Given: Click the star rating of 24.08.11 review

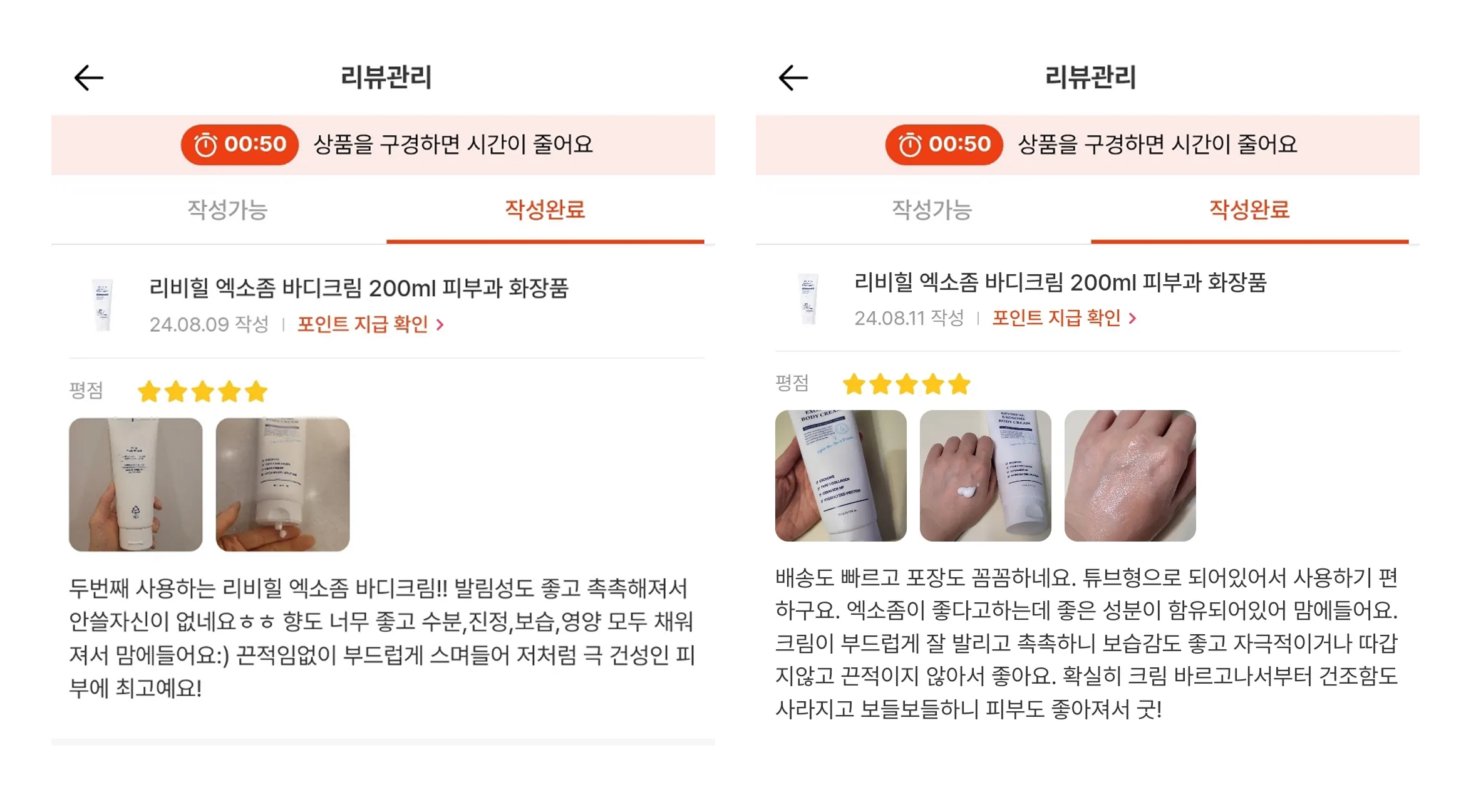Looking at the screenshot, I should tap(906, 384).
